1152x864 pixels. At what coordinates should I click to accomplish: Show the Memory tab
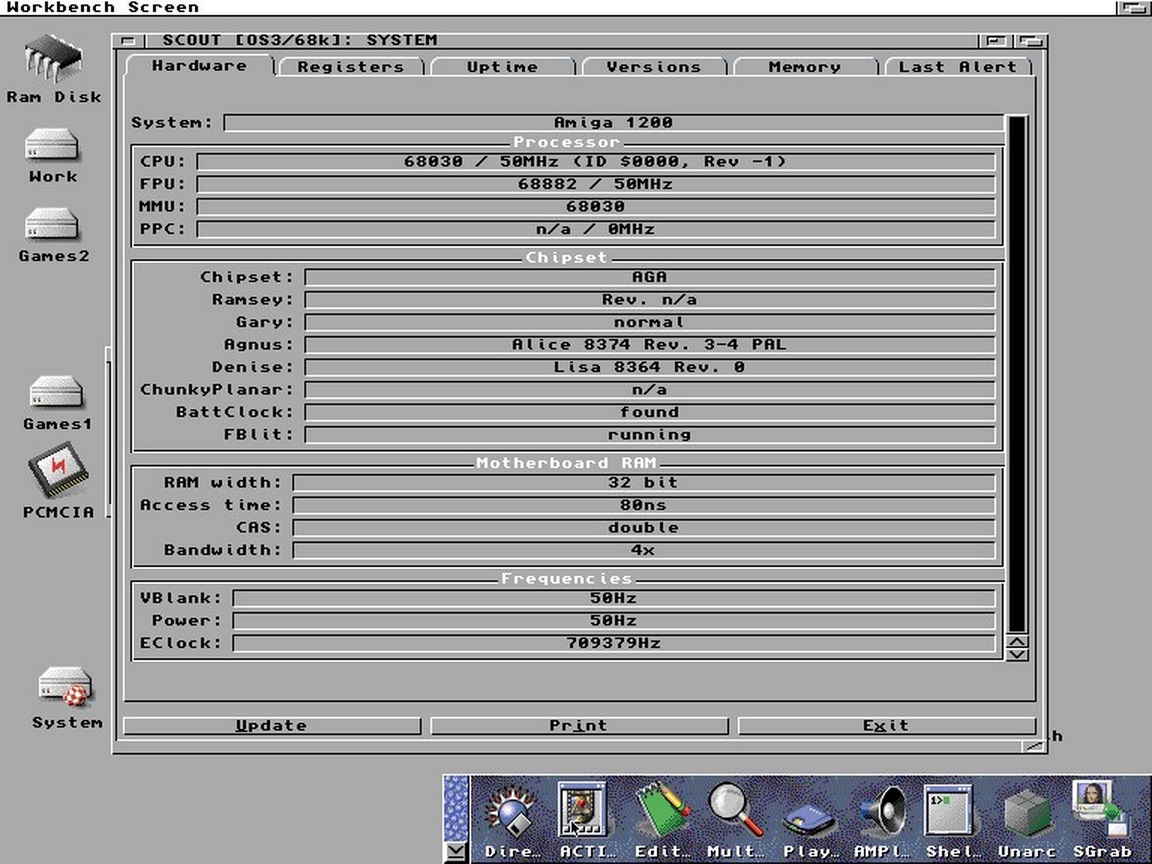pos(805,67)
